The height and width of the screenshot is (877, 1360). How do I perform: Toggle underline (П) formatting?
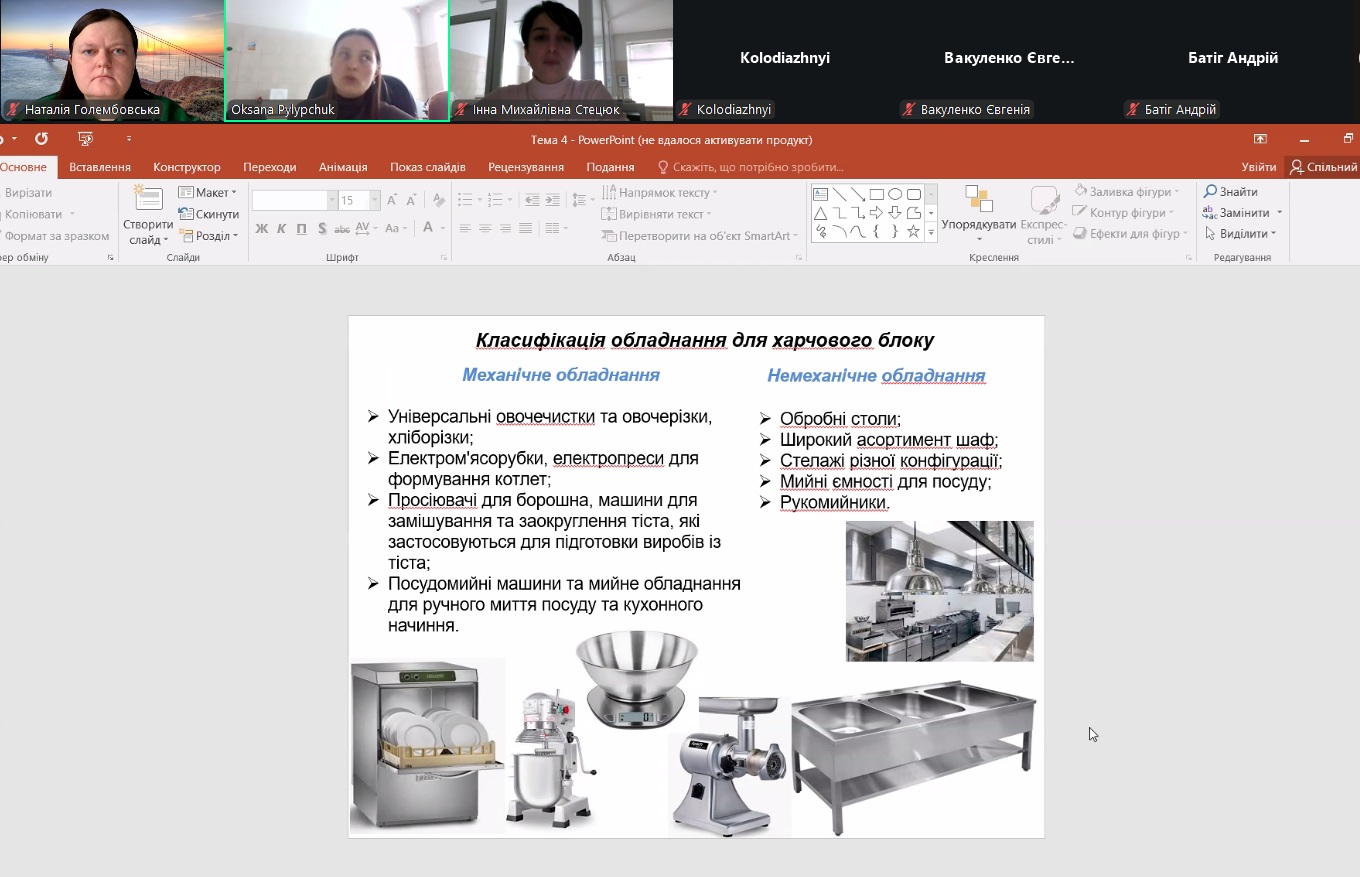coord(302,229)
